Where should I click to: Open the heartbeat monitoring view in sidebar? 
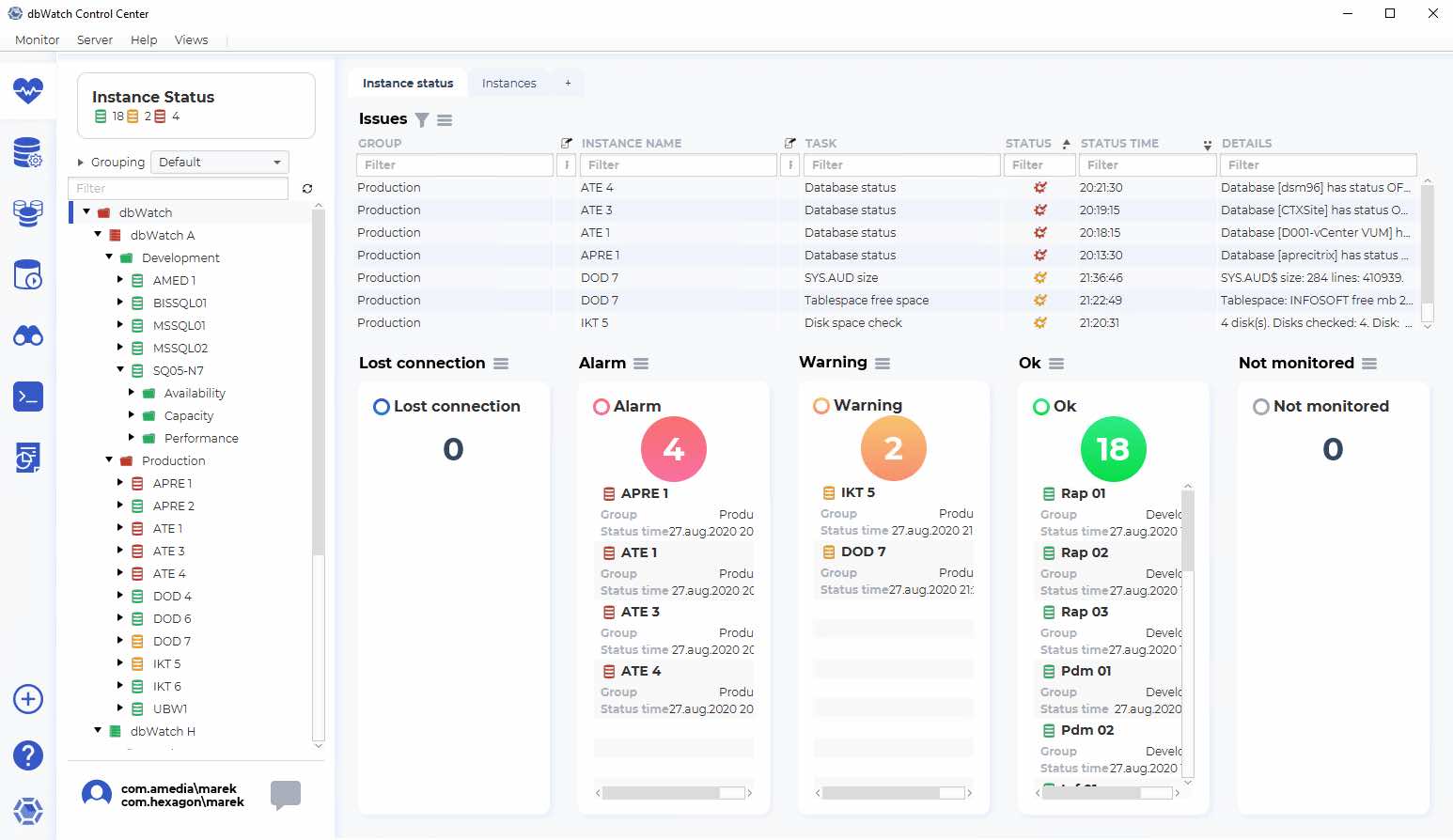28,90
